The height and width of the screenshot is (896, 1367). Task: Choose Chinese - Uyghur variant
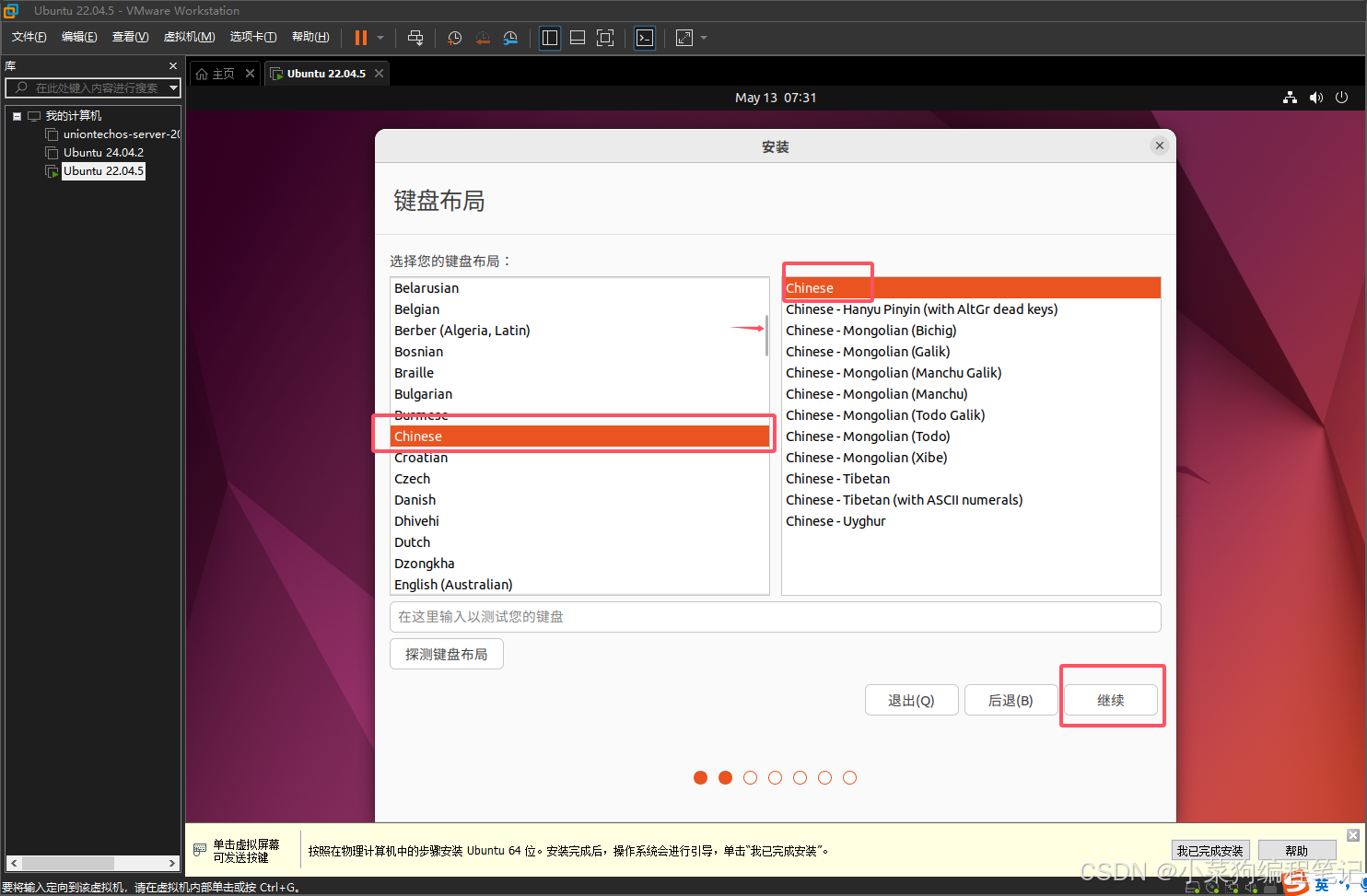[971, 521]
